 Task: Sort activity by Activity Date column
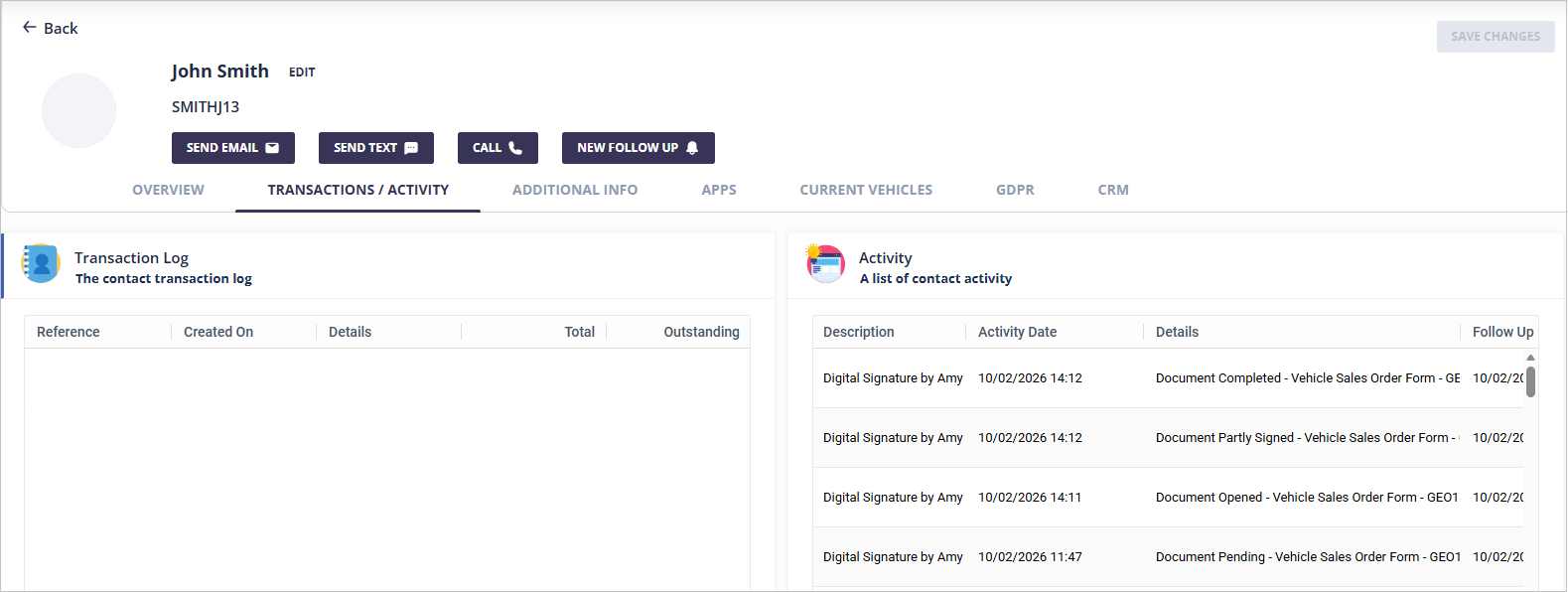1017,332
